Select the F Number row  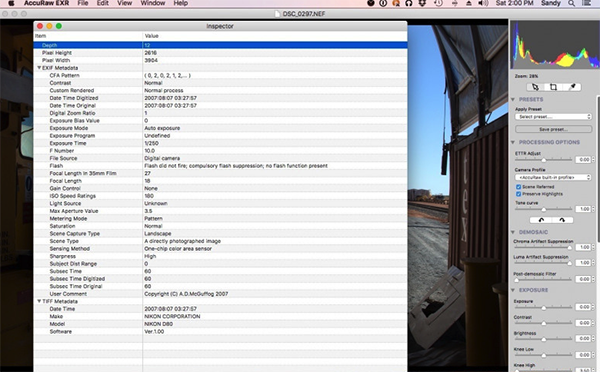220,151
